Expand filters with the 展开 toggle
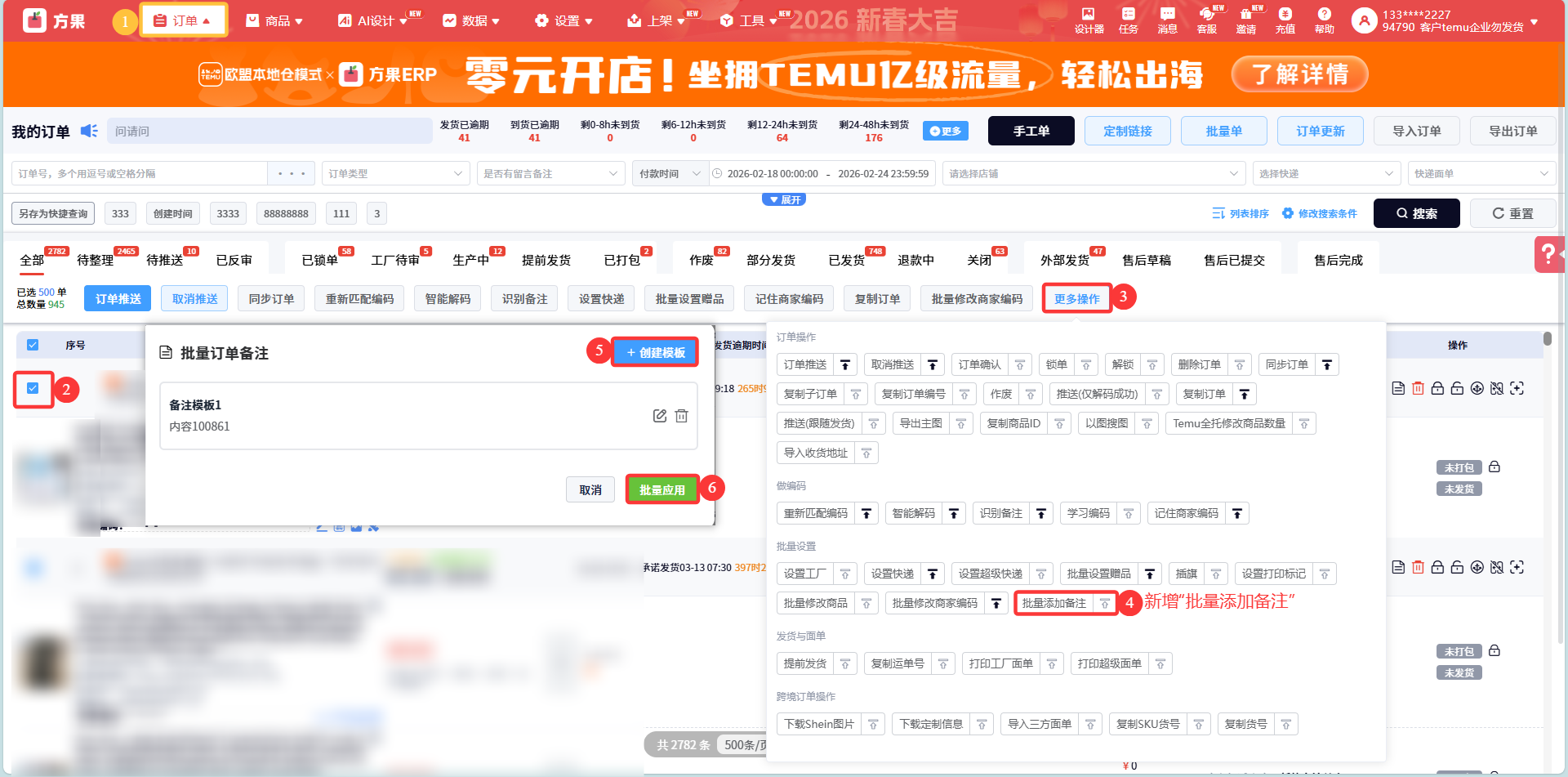This screenshot has width=1568, height=777. click(x=784, y=199)
